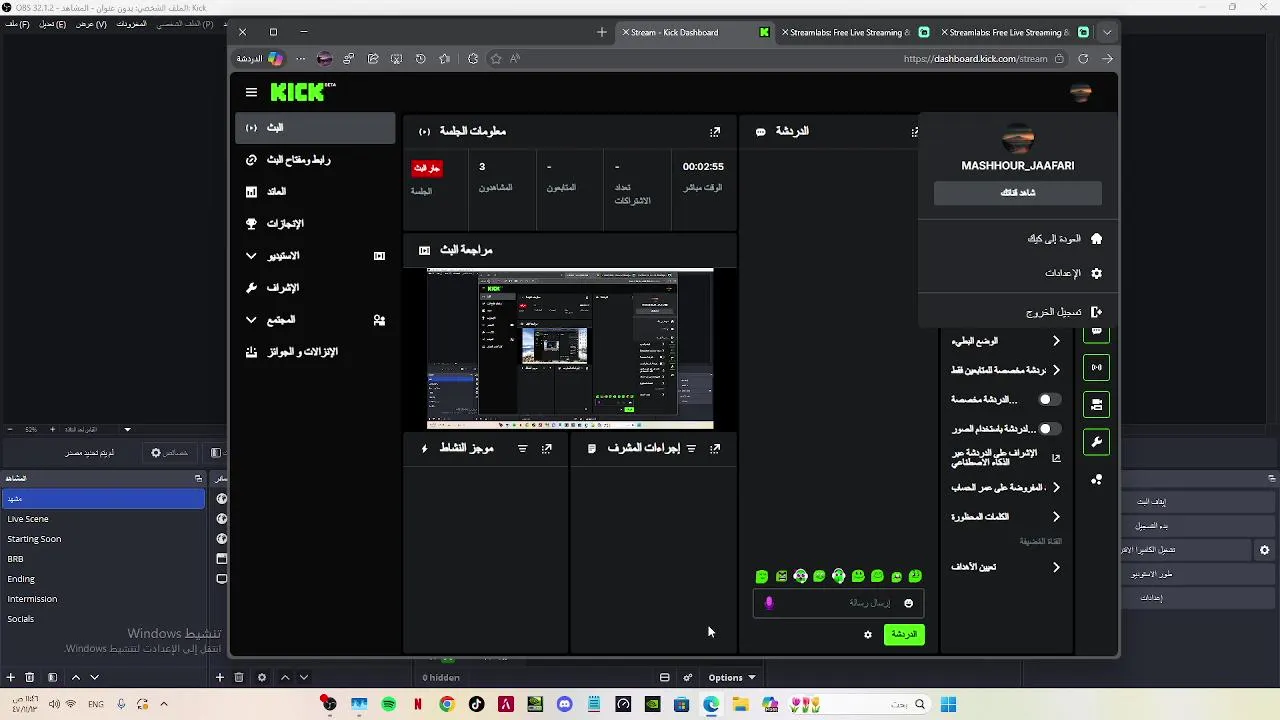Screen dimensions: 1280x720
Task: Click the three-dots icon under the wrench
Action: click(x=1097, y=479)
